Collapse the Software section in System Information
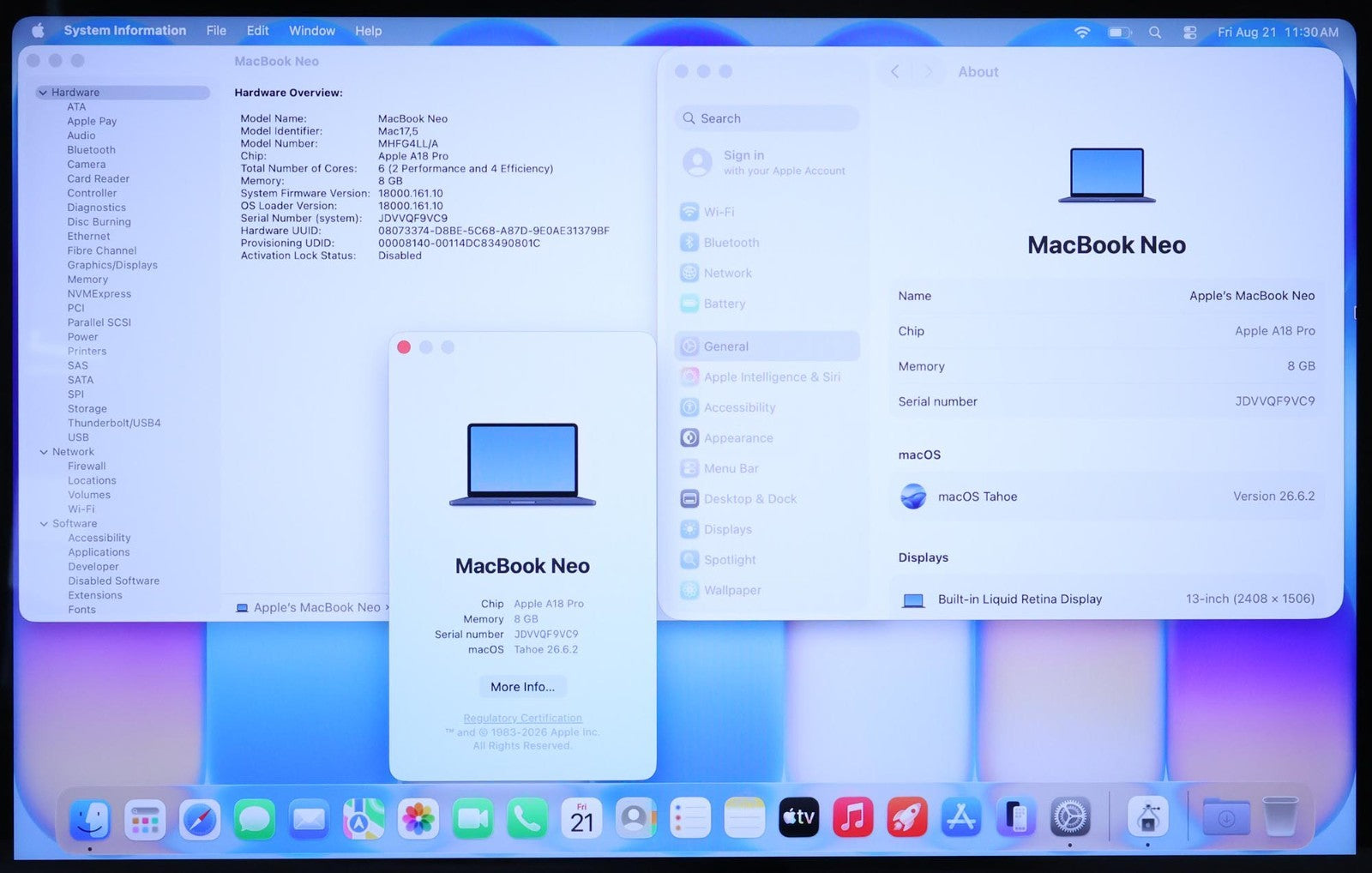 click(44, 524)
